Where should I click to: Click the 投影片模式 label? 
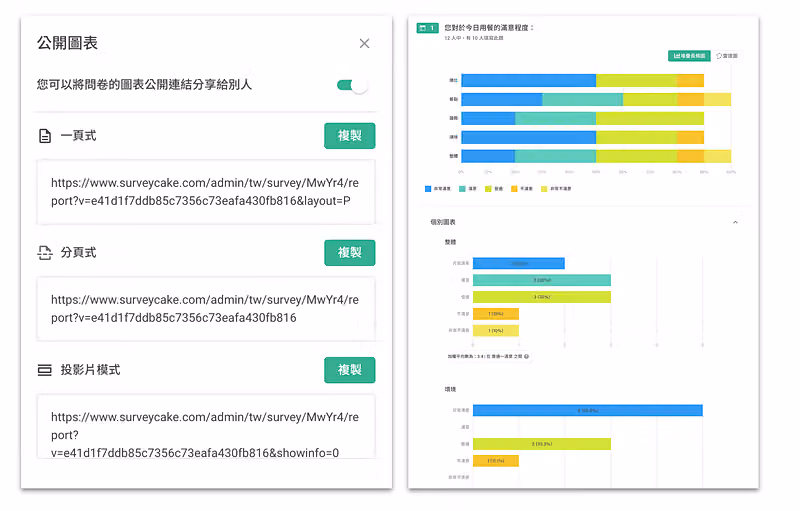click(x=90, y=370)
